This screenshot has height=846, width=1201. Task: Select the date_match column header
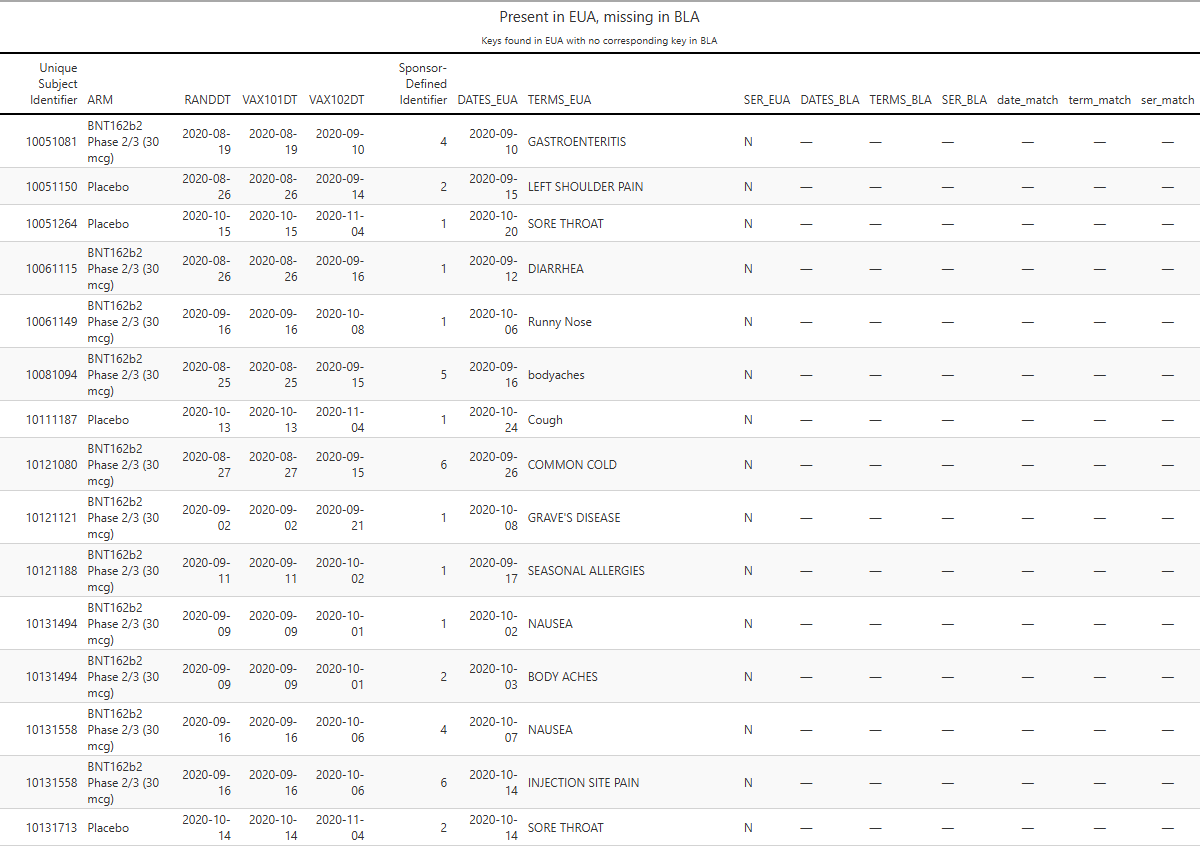pyautogui.click(x=1027, y=100)
